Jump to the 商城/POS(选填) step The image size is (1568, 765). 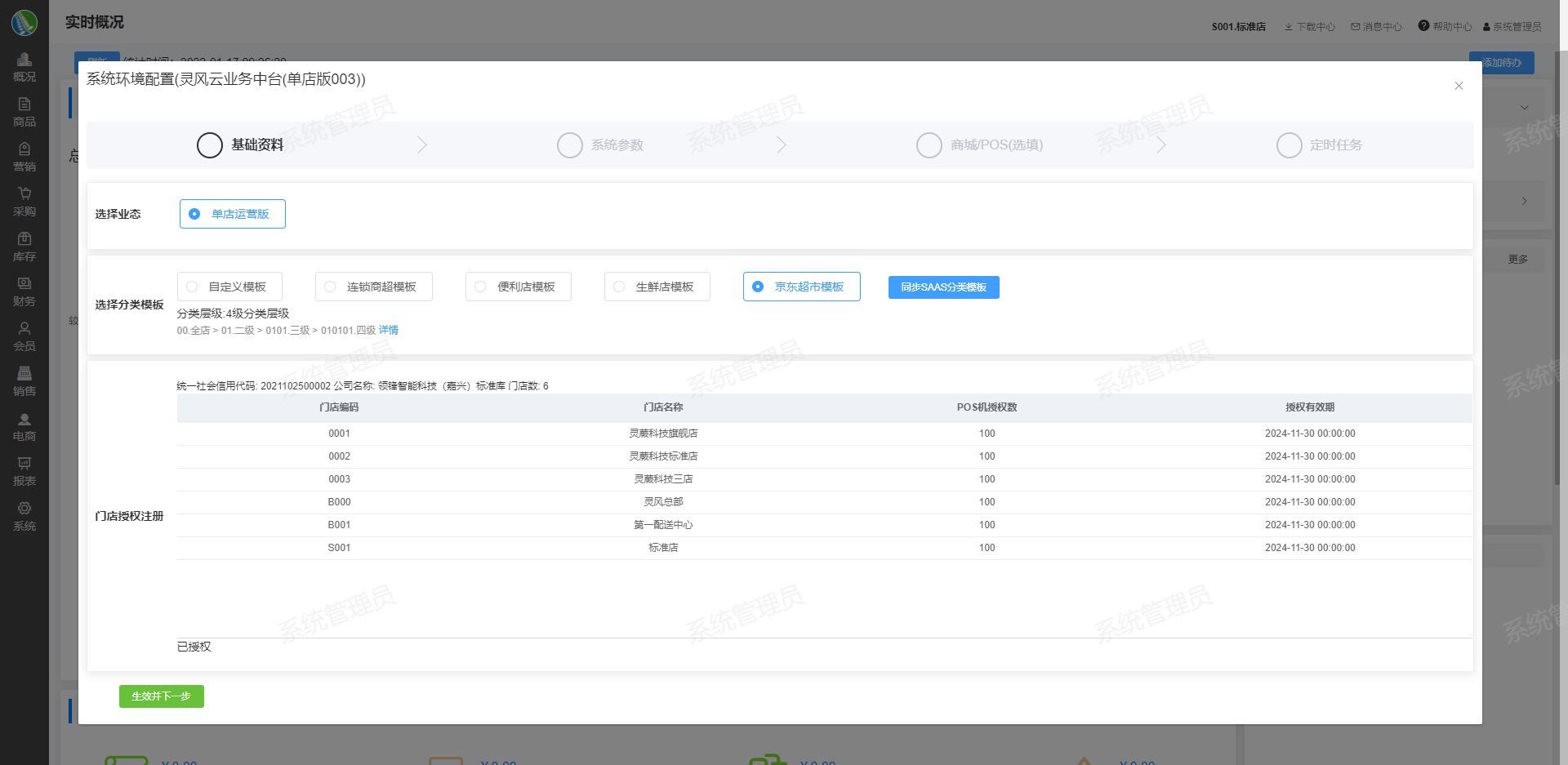[x=979, y=145]
